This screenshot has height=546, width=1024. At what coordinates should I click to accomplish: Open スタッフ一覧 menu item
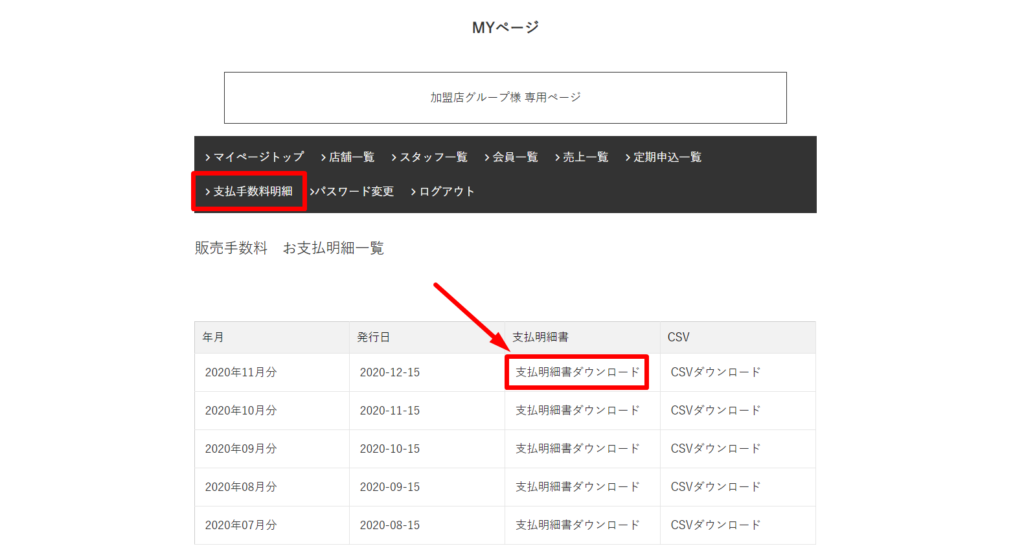click(429, 157)
